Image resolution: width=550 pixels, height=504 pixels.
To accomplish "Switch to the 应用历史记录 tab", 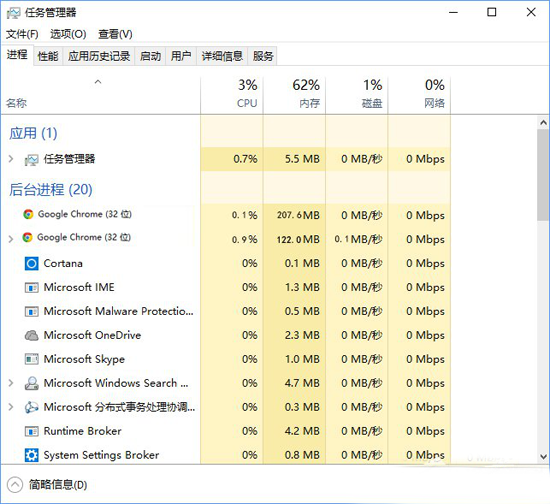I will coord(99,56).
